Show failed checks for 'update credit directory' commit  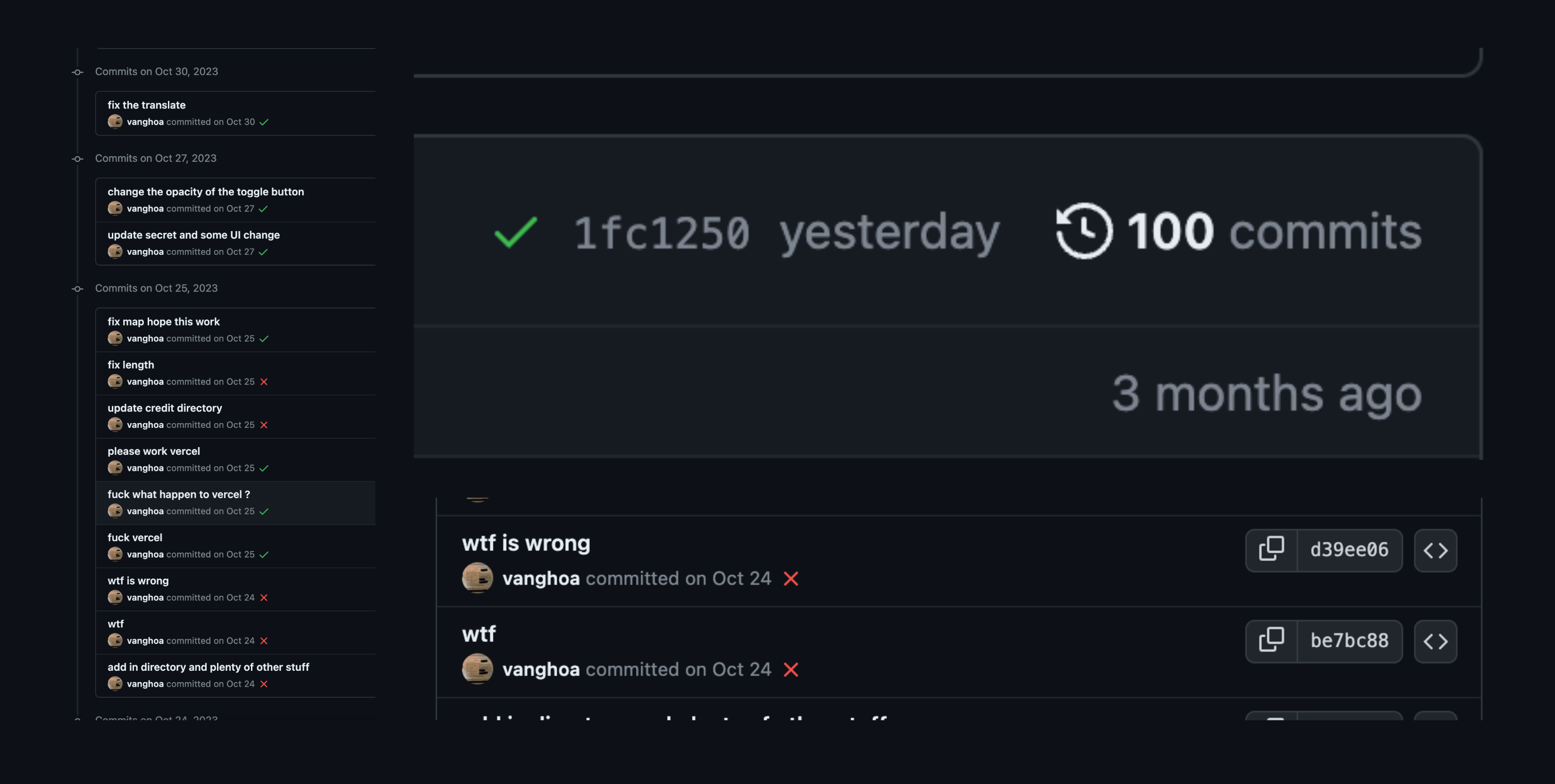(x=264, y=425)
